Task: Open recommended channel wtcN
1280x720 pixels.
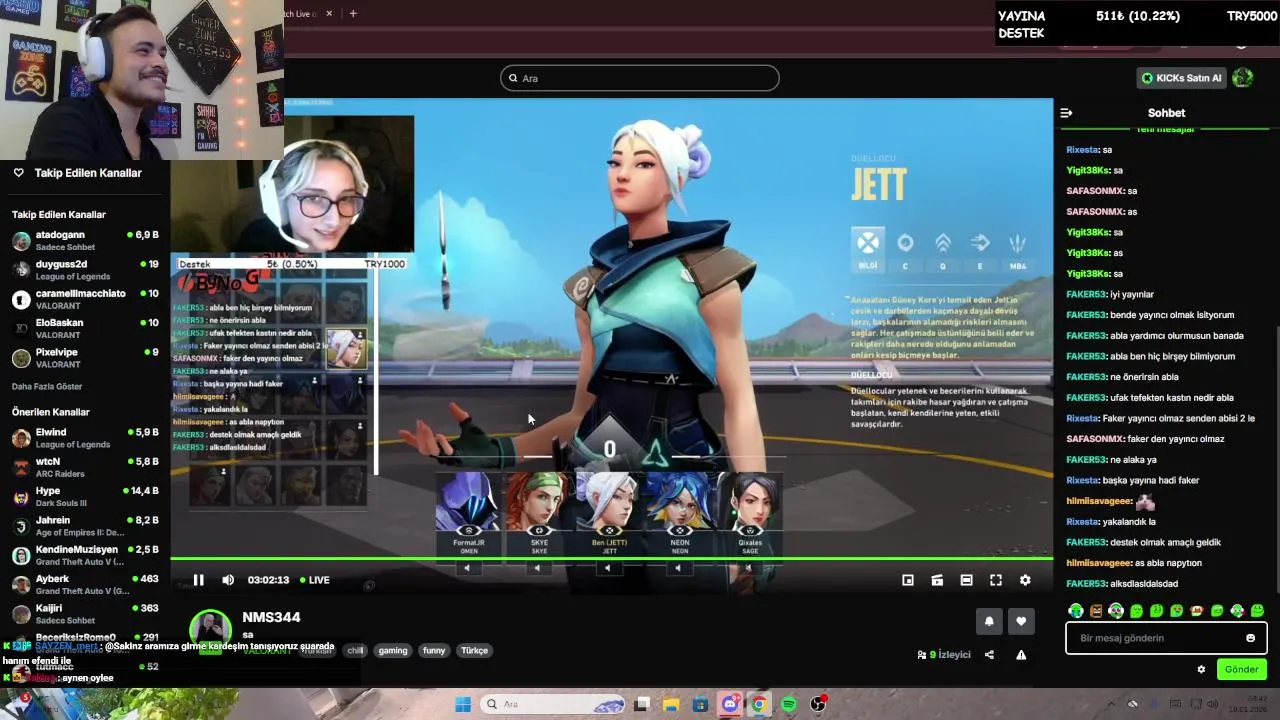Action: 85,467
